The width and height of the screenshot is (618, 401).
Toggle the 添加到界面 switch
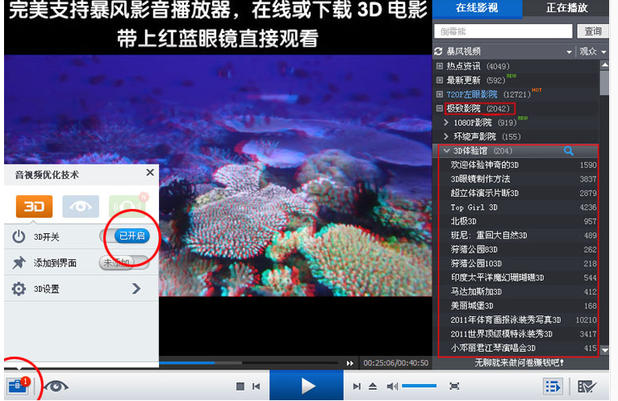(125, 262)
